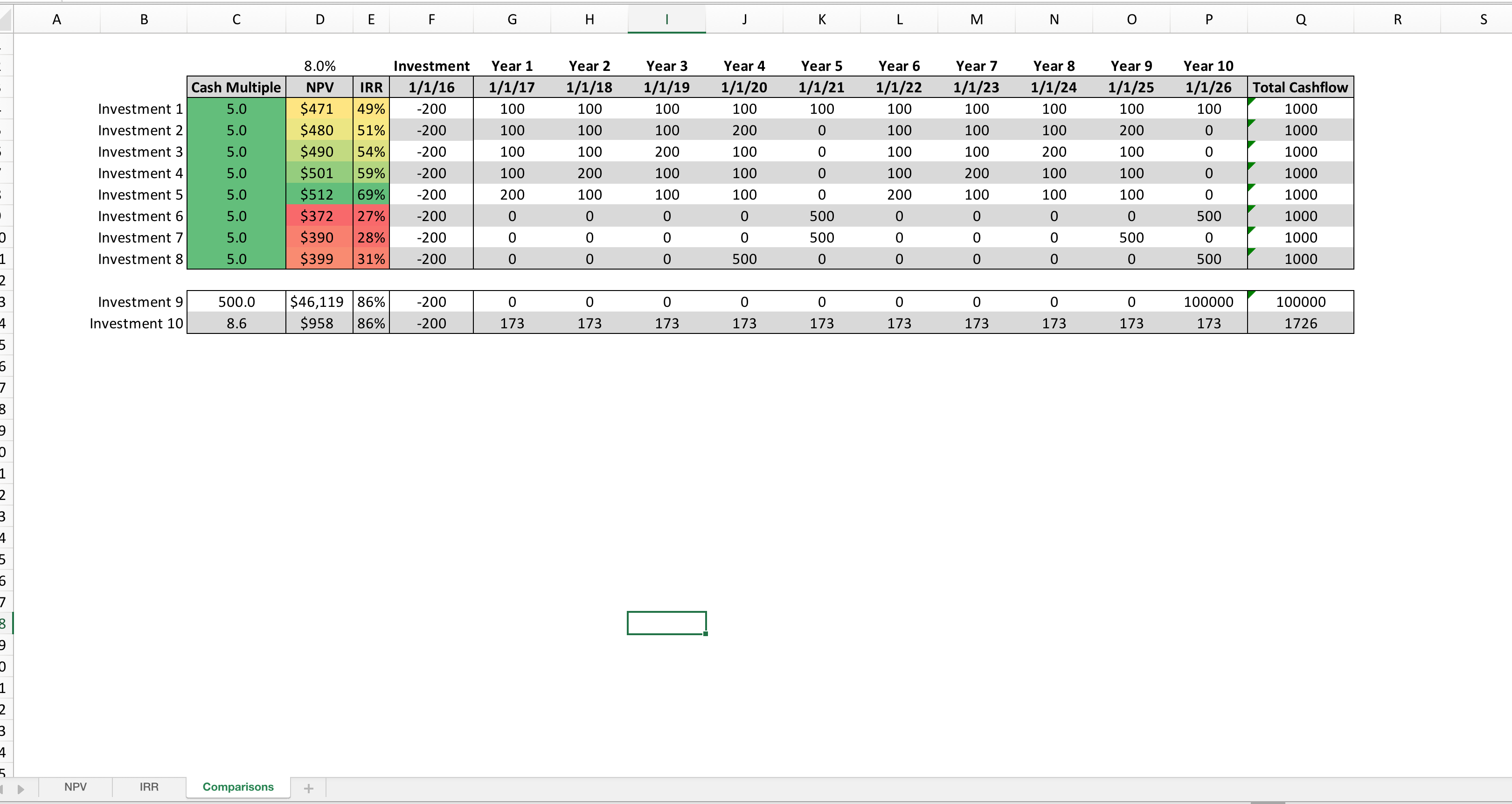Open the IRR sheet tab
Viewport: 1512px width, 804px height.
pos(149,787)
